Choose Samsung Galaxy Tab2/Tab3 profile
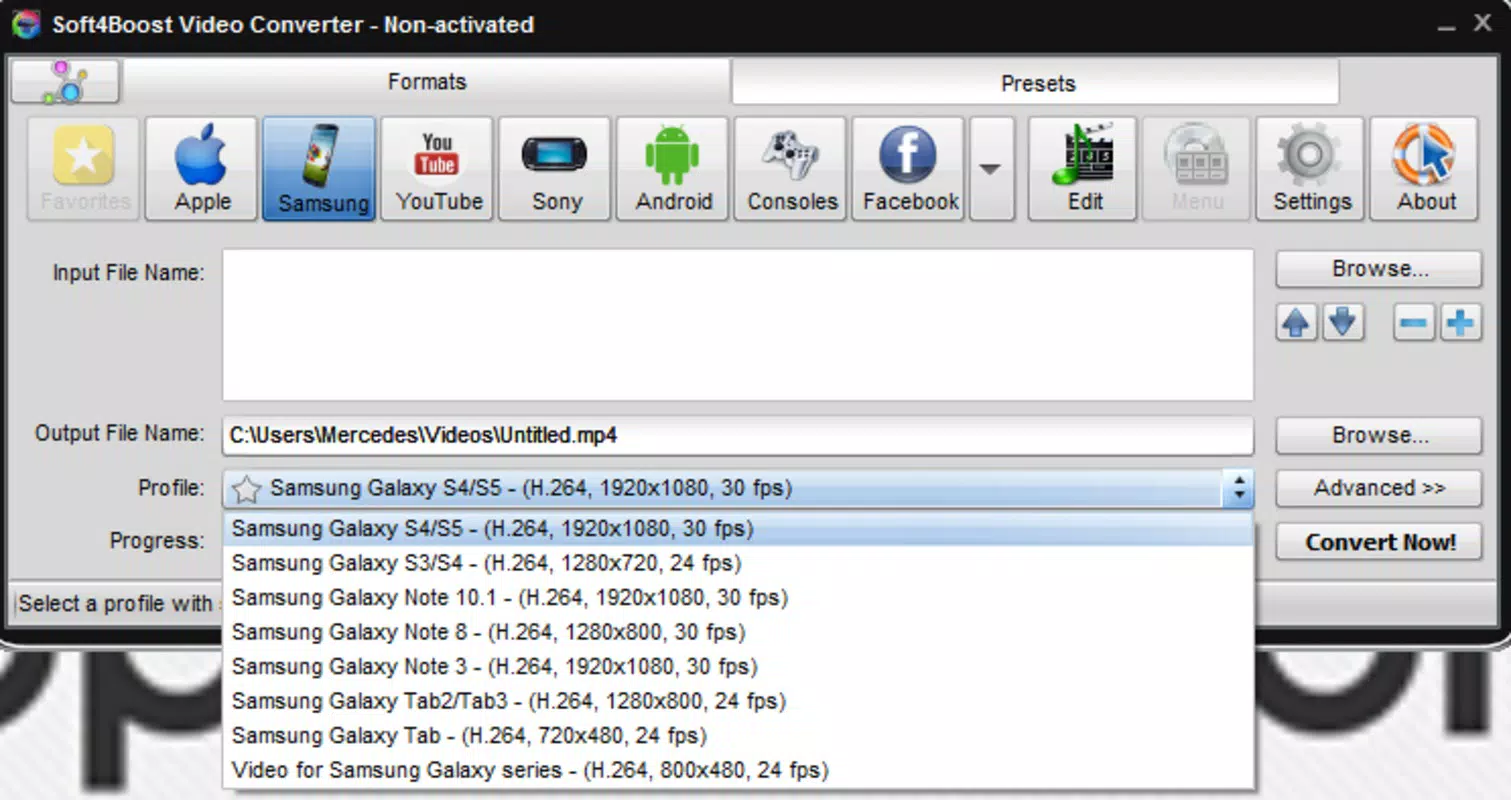 coord(738,702)
